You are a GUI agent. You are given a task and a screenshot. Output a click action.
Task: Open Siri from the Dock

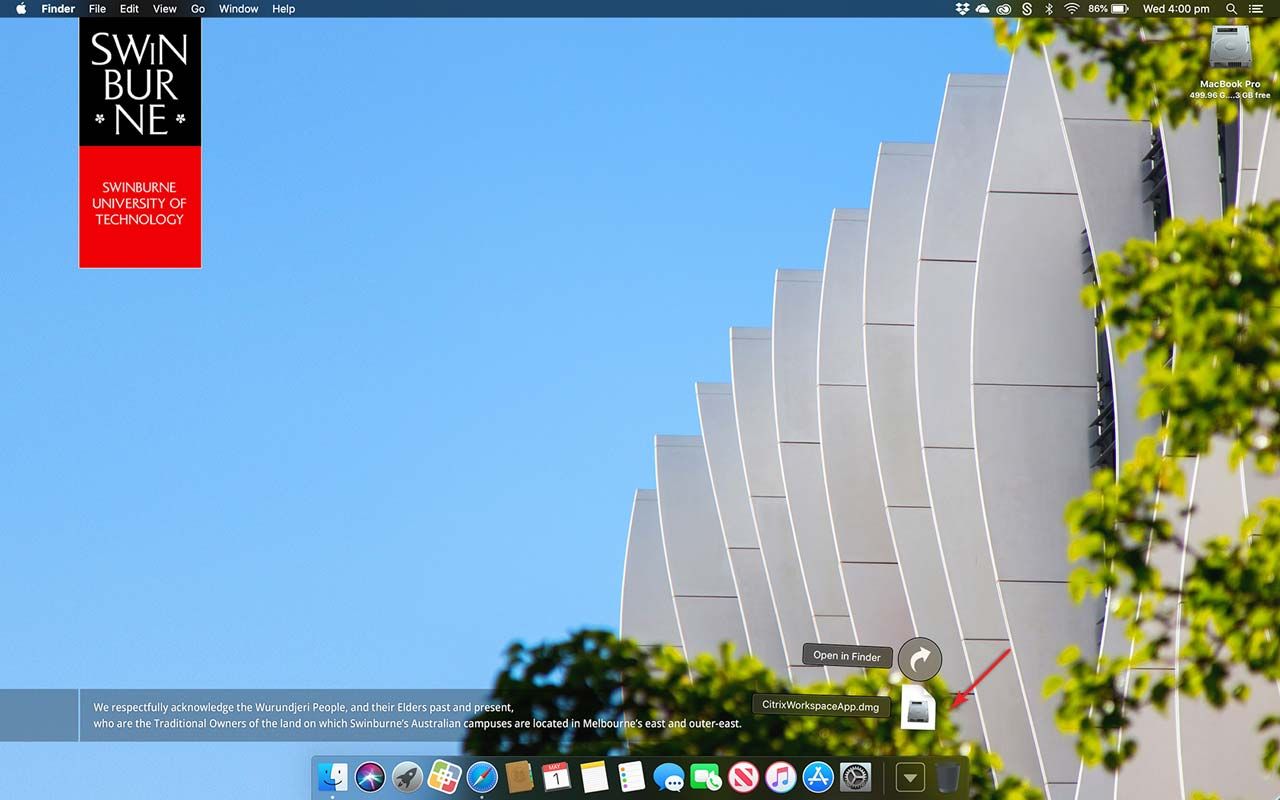pos(370,777)
